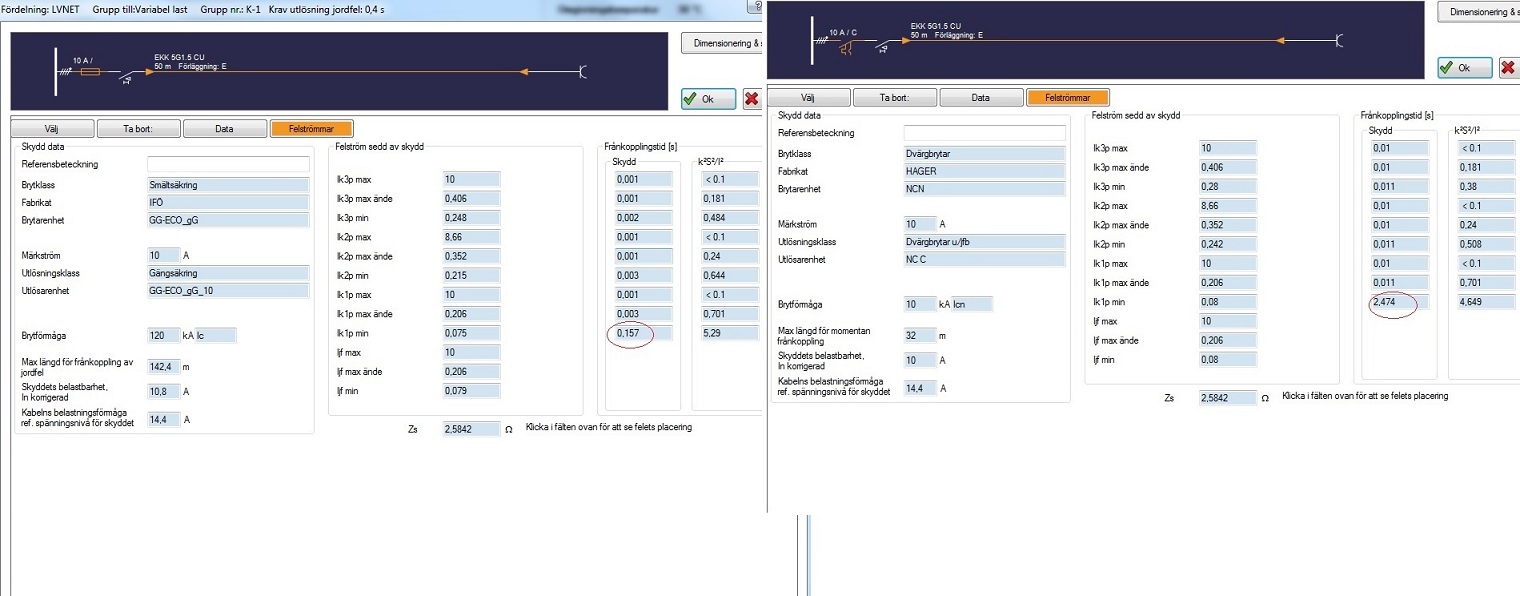Click Fabrikat field showing HAGER
1520x596 pixels.
coord(985,171)
